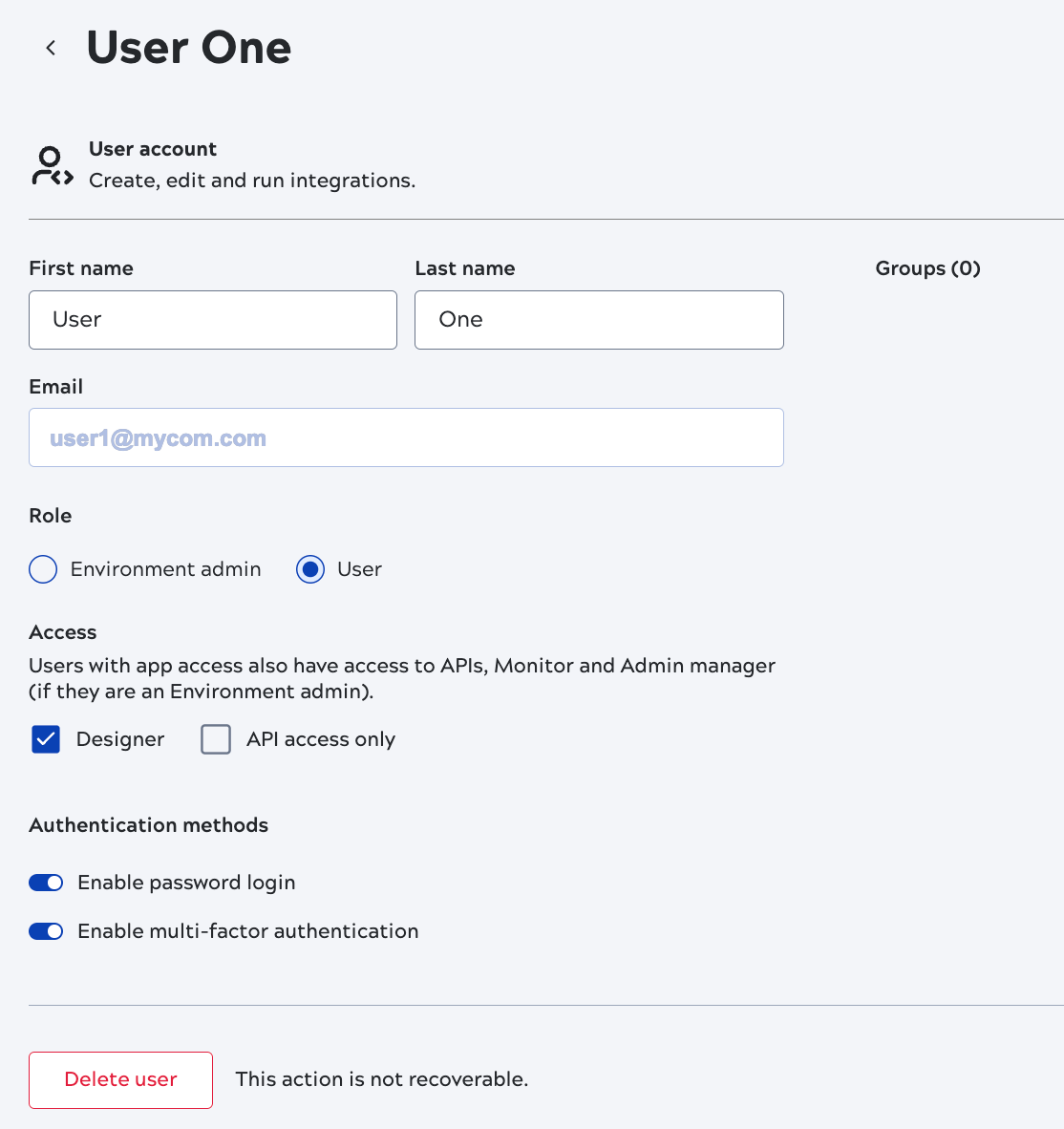Uncheck the Designer access checkbox
The width and height of the screenshot is (1064, 1129).
(46, 739)
